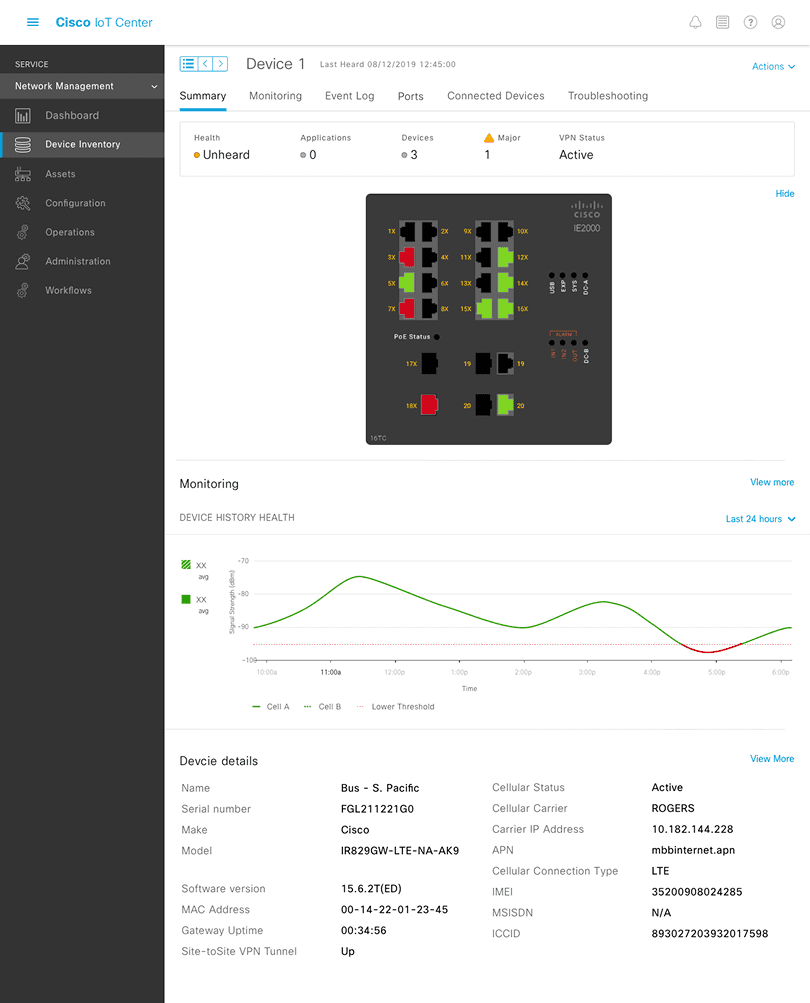Open Dashboard in sidebar
The image size is (810, 1003).
pyautogui.click(x=82, y=116)
